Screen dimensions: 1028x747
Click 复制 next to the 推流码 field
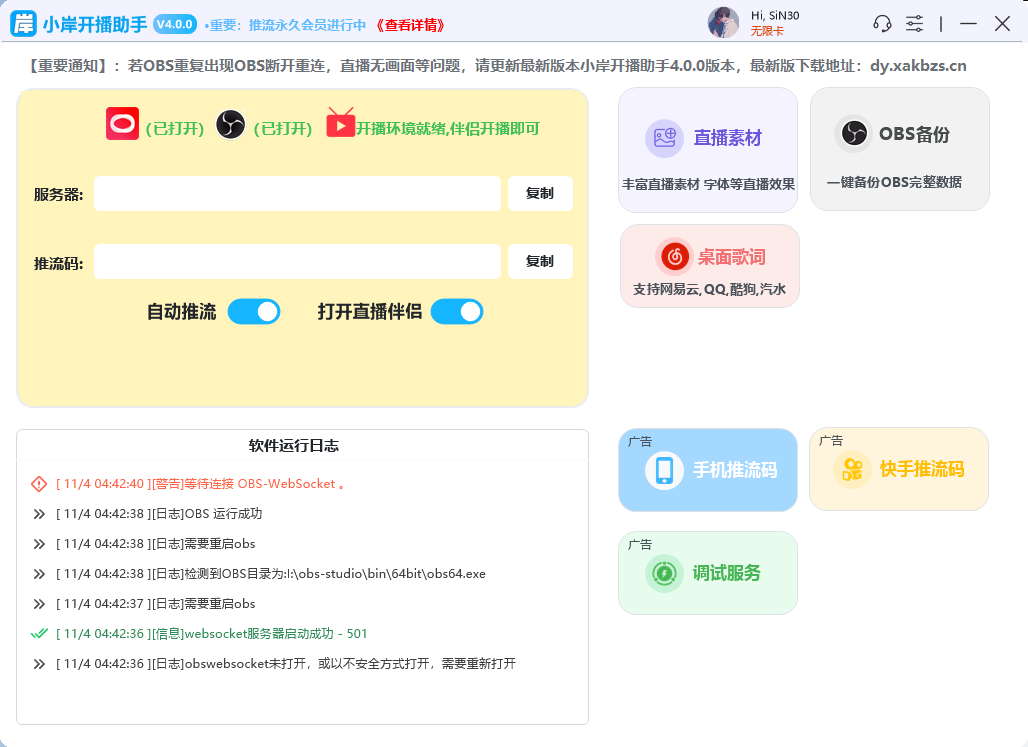[x=540, y=261]
